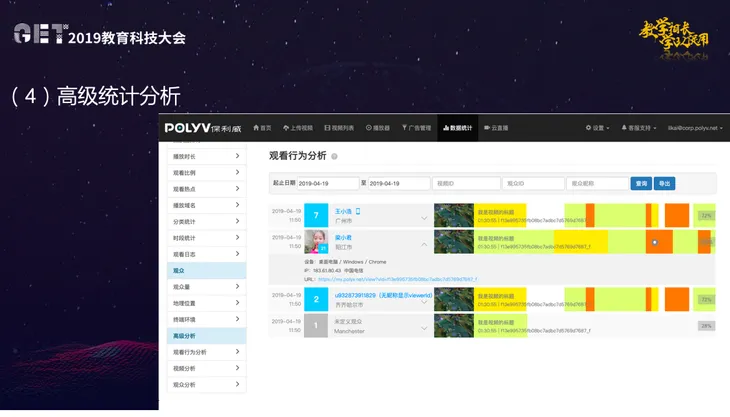Screen dimensions: 730x417
Task: Focus the 视频ID input field
Action: pos(466,183)
